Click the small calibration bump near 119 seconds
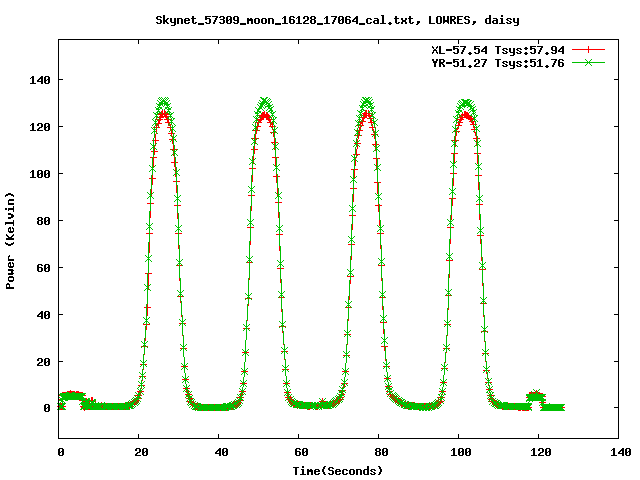 pos(536,395)
